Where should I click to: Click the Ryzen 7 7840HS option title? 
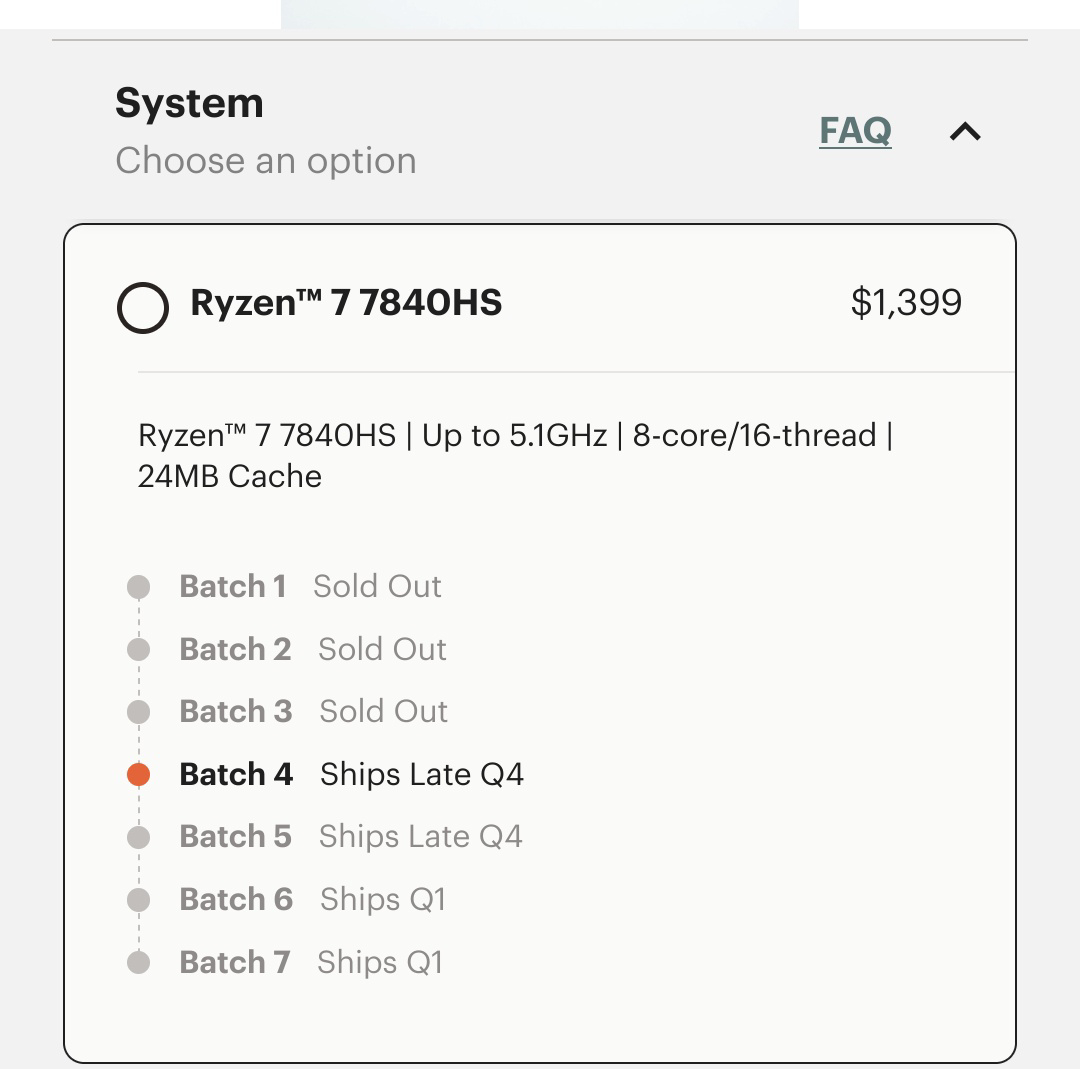point(346,302)
